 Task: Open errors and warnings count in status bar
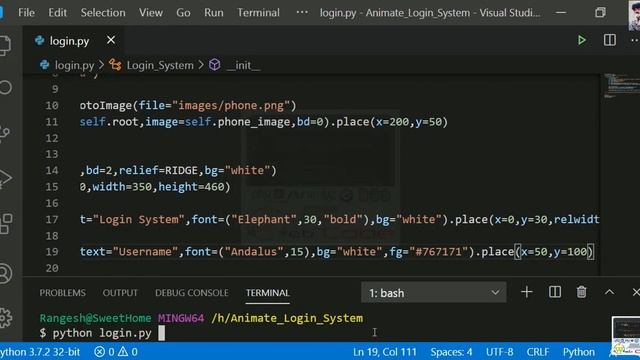pyautogui.click(x=116, y=352)
